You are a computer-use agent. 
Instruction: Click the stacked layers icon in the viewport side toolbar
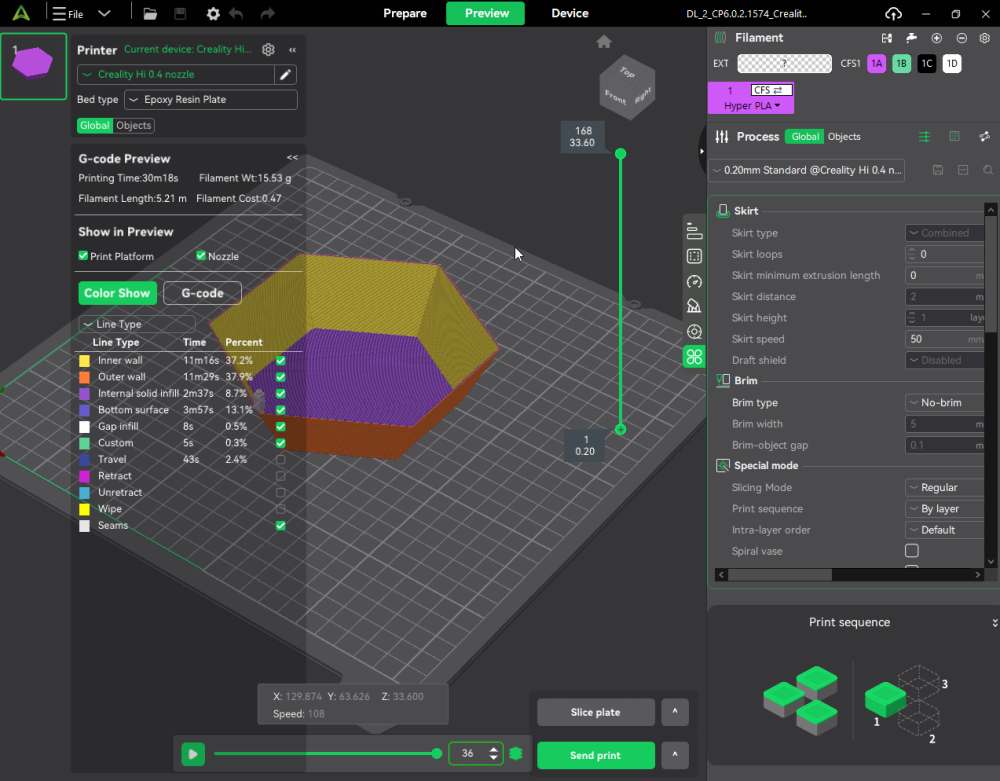pos(694,231)
